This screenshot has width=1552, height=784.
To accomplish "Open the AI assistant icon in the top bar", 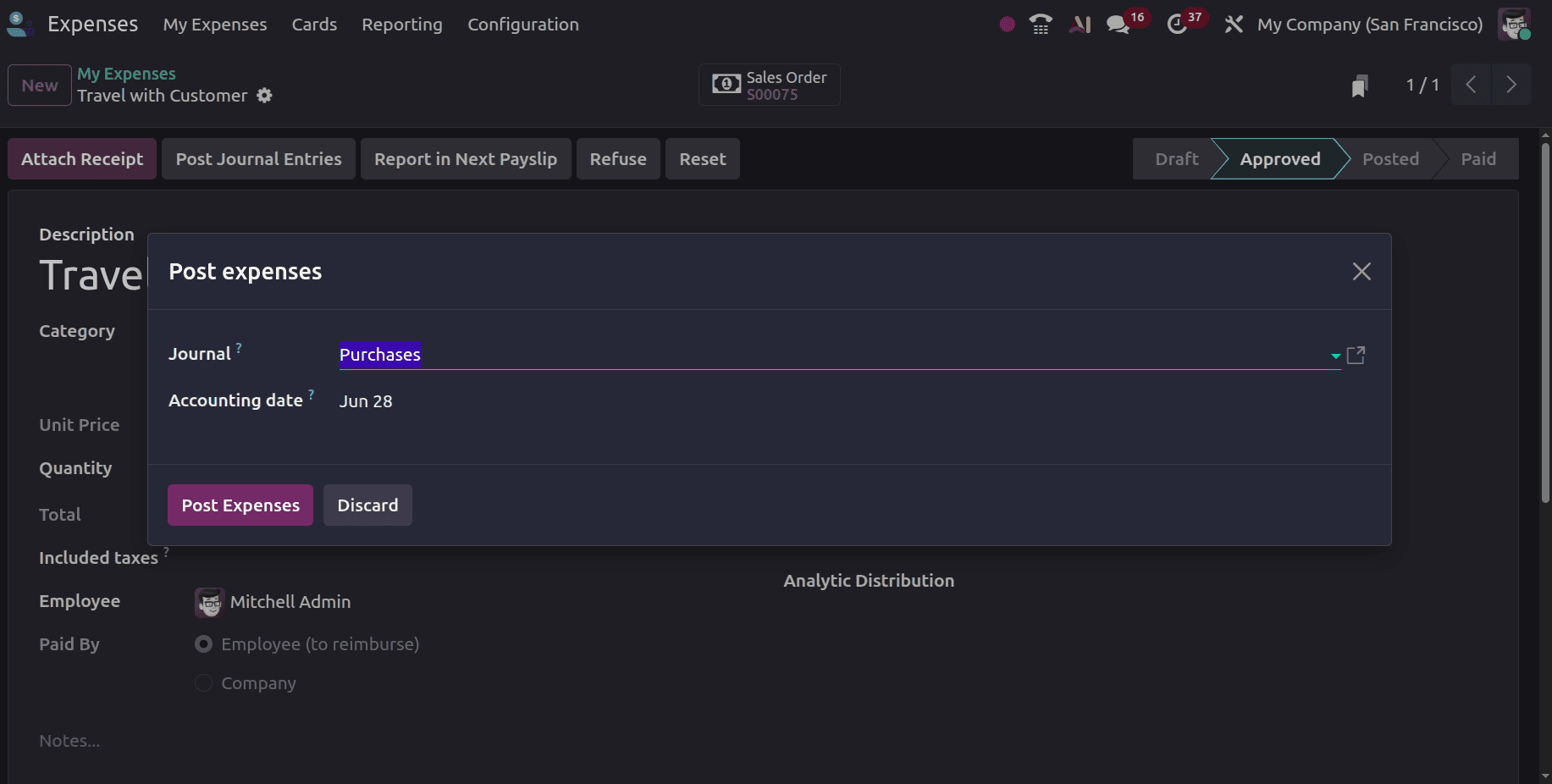I will tap(1080, 25).
